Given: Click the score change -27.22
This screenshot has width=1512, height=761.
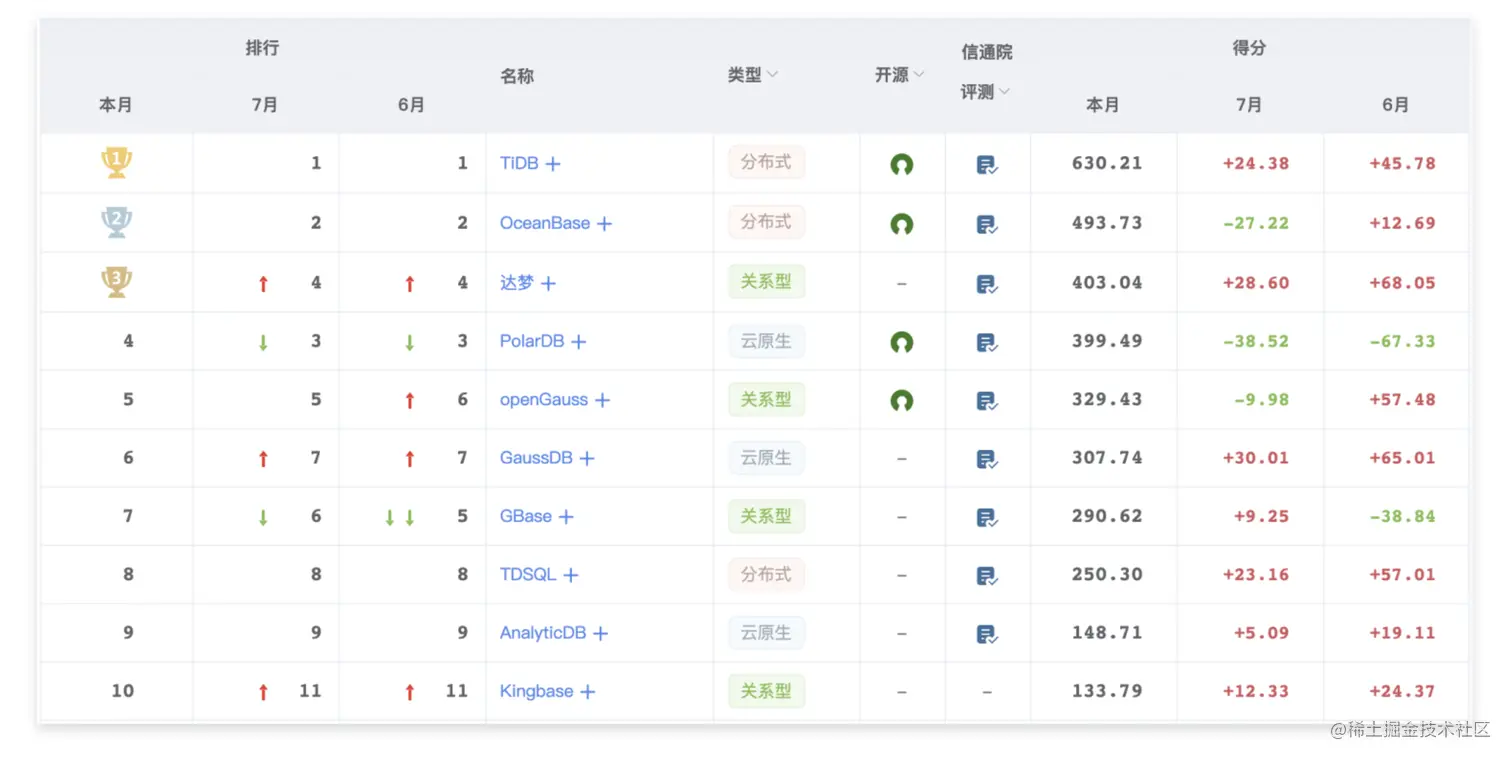Looking at the screenshot, I should [x=1256, y=223].
